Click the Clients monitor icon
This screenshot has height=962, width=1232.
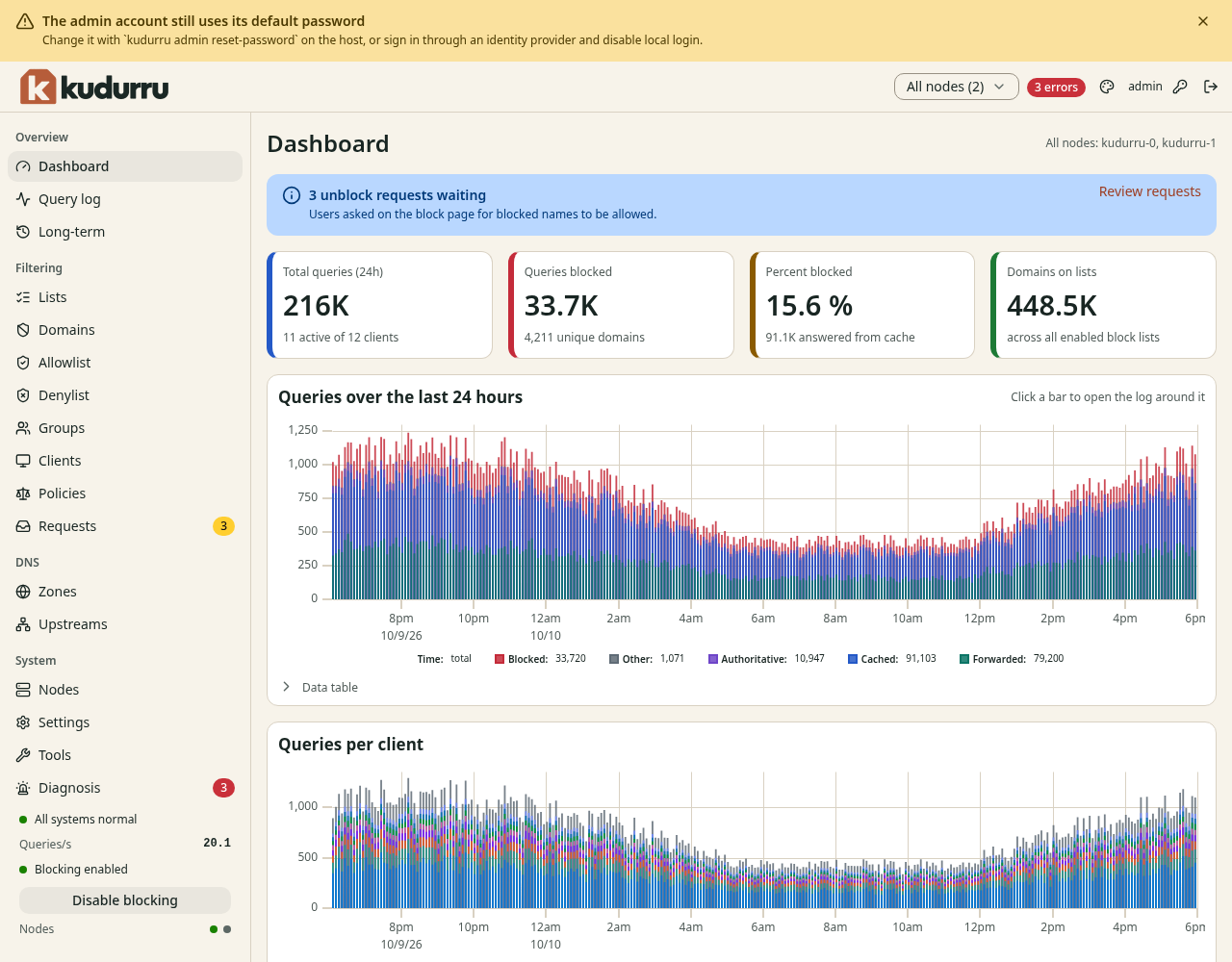pyautogui.click(x=23, y=461)
